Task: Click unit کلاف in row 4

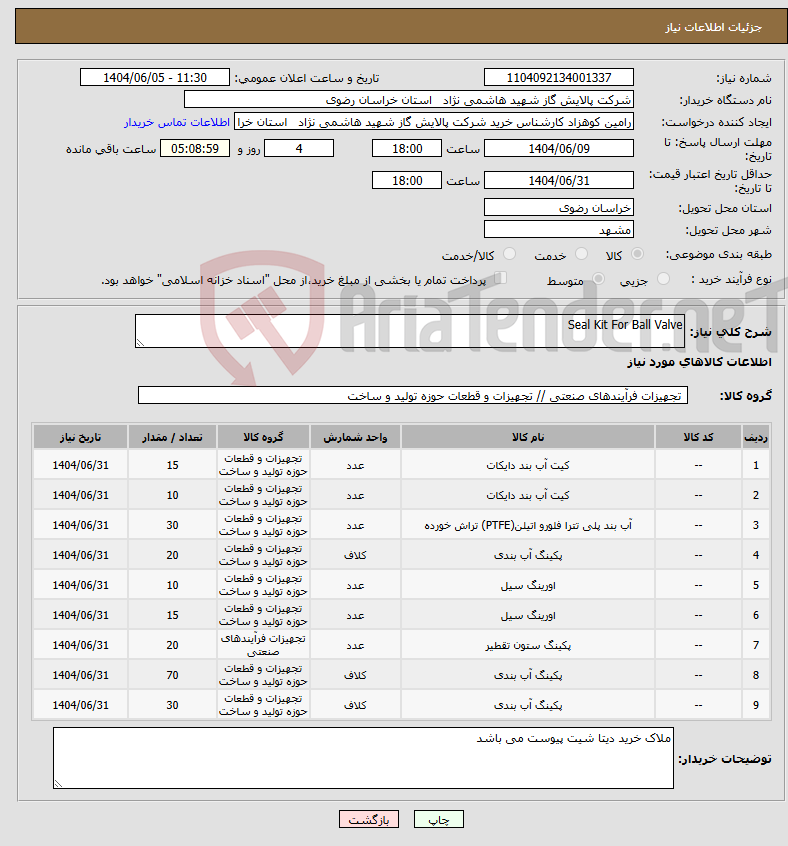Action: tap(355, 555)
